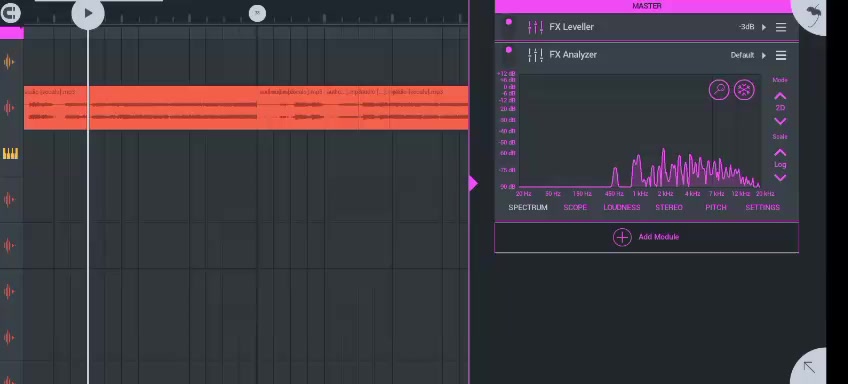Viewport: 848px width, 384px height.
Task: Click Scale up arrow above Log
Action: pos(780,153)
